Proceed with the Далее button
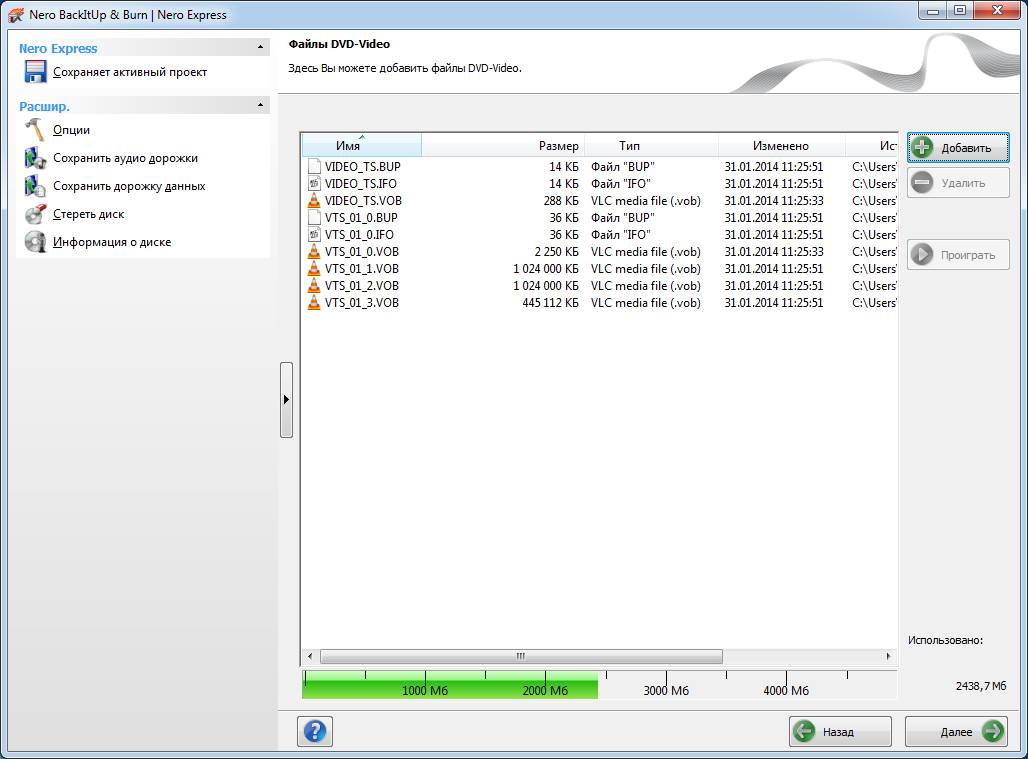1028x759 pixels. [x=956, y=731]
